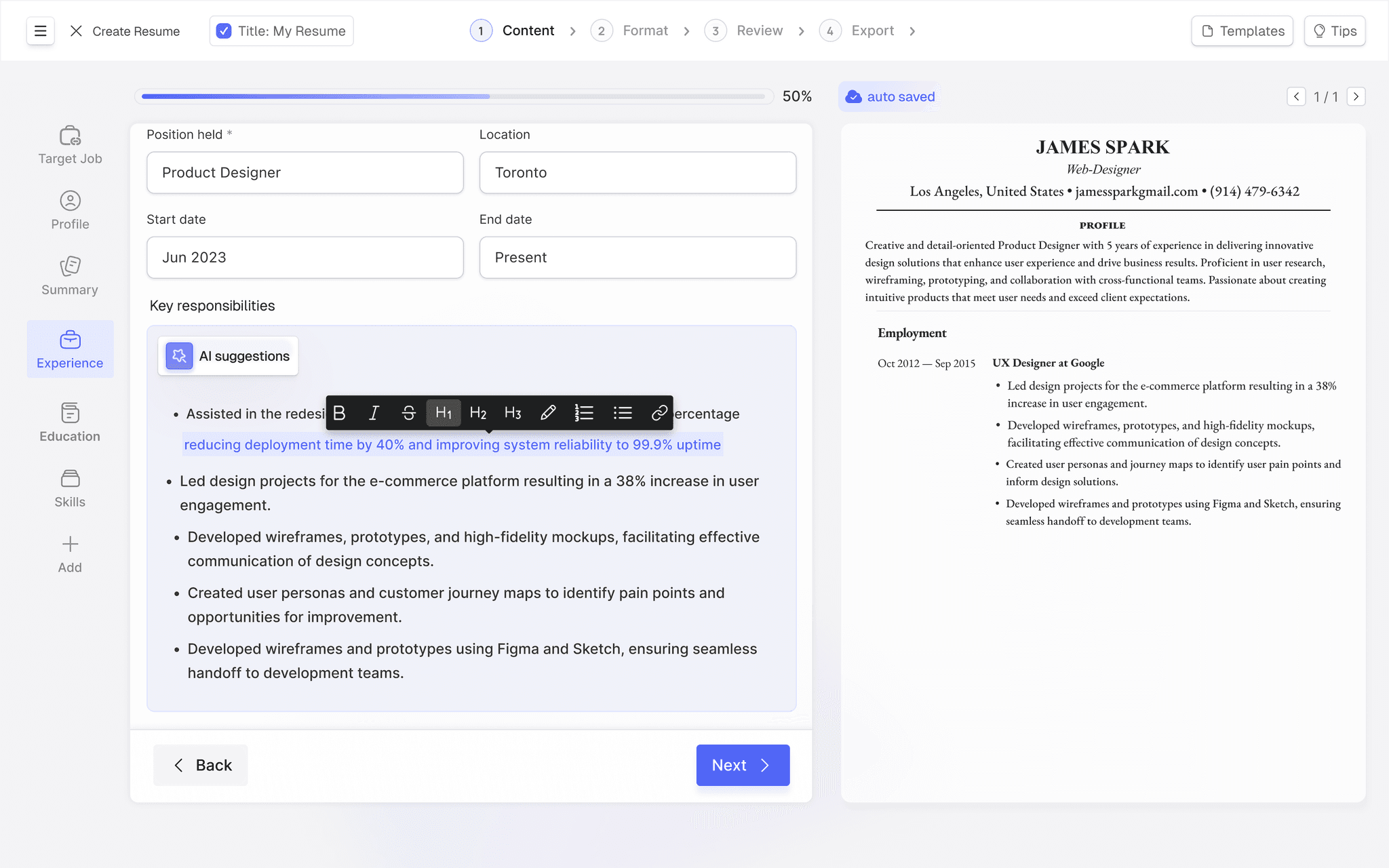Click the ordered list icon
This screenshot has height=868, width=1389.
coord(583,412)
